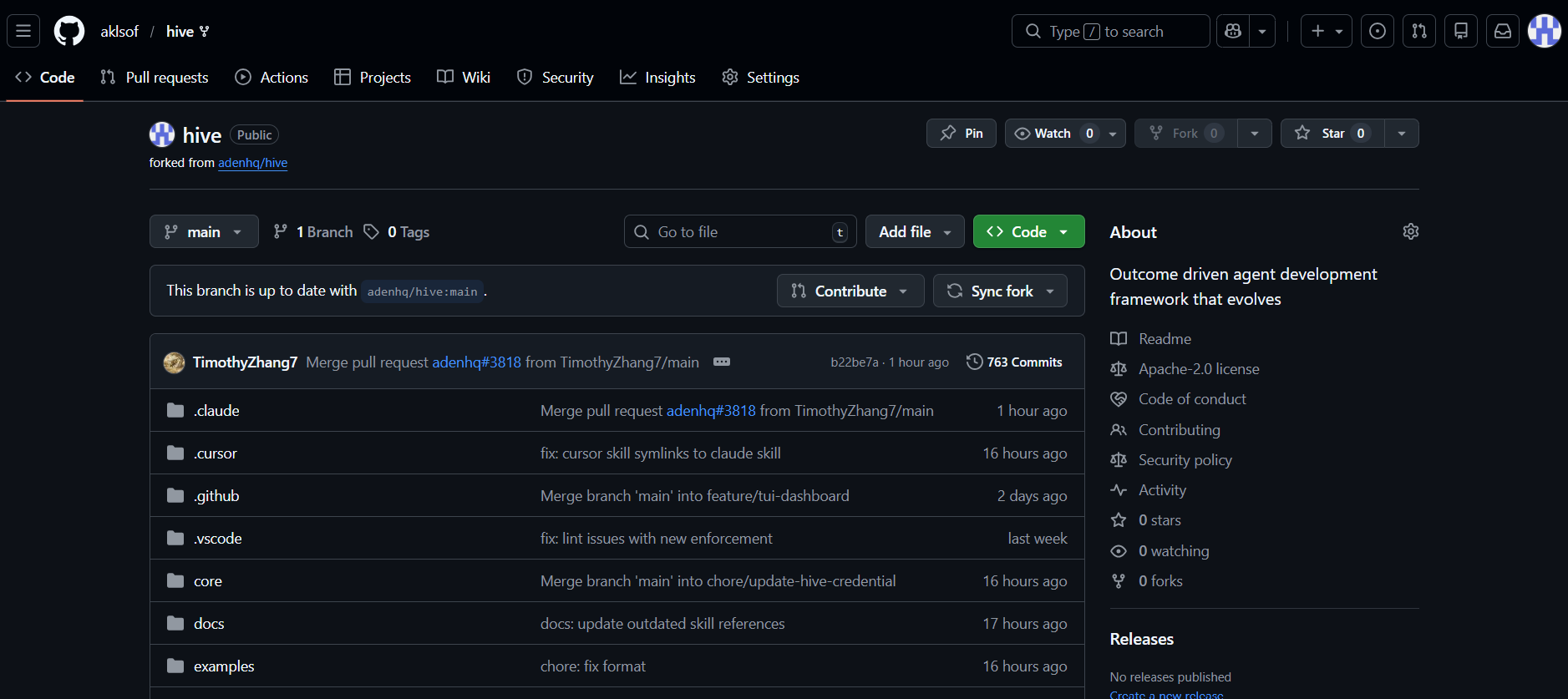This screenshot has height=699, width=1568.
Task: Focus the Type / to search field
Action: (x=1111, y=31)
